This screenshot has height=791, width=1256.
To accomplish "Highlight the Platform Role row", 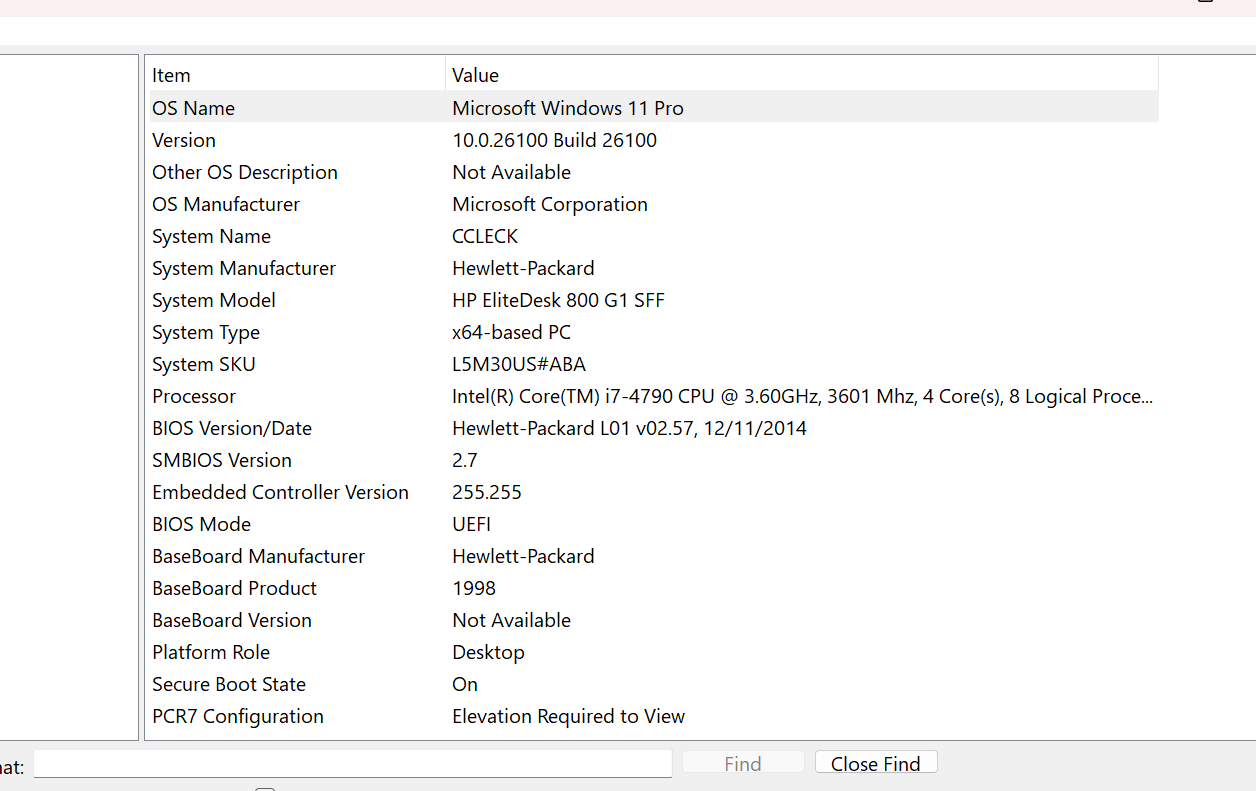I will [x=211, y=652].
